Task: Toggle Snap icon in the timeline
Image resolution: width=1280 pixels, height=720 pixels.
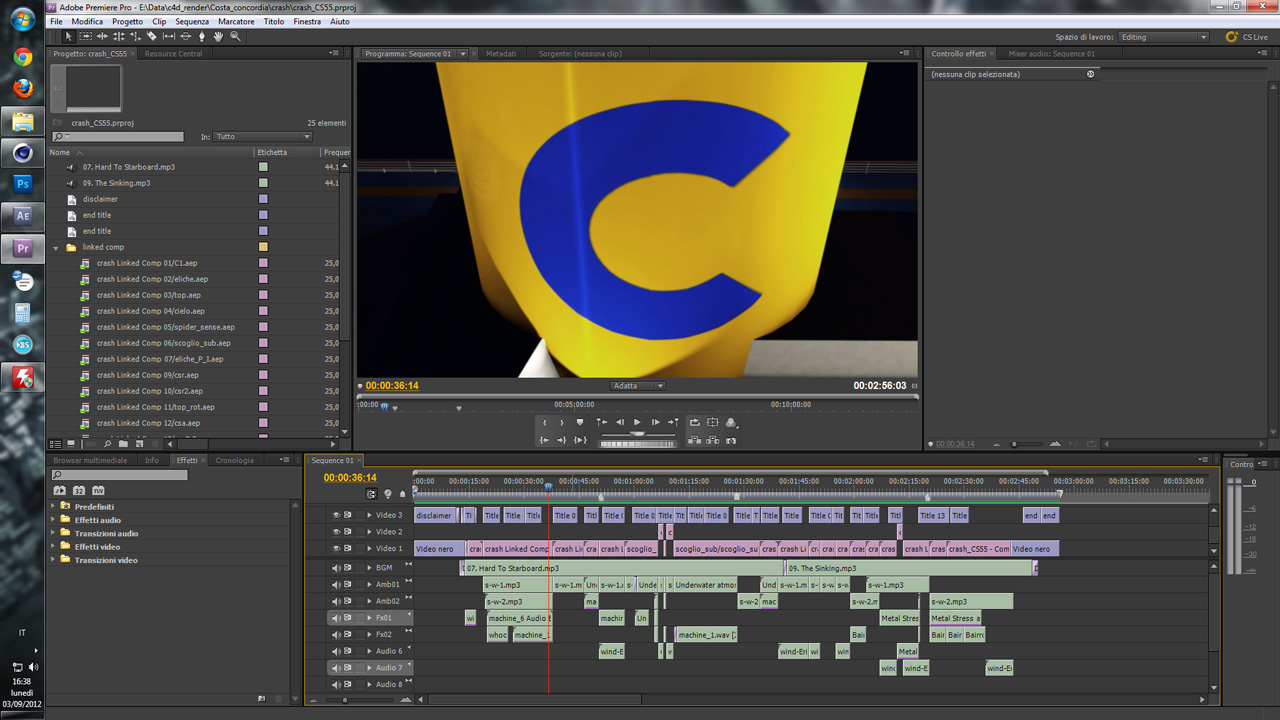Action: 372,494
